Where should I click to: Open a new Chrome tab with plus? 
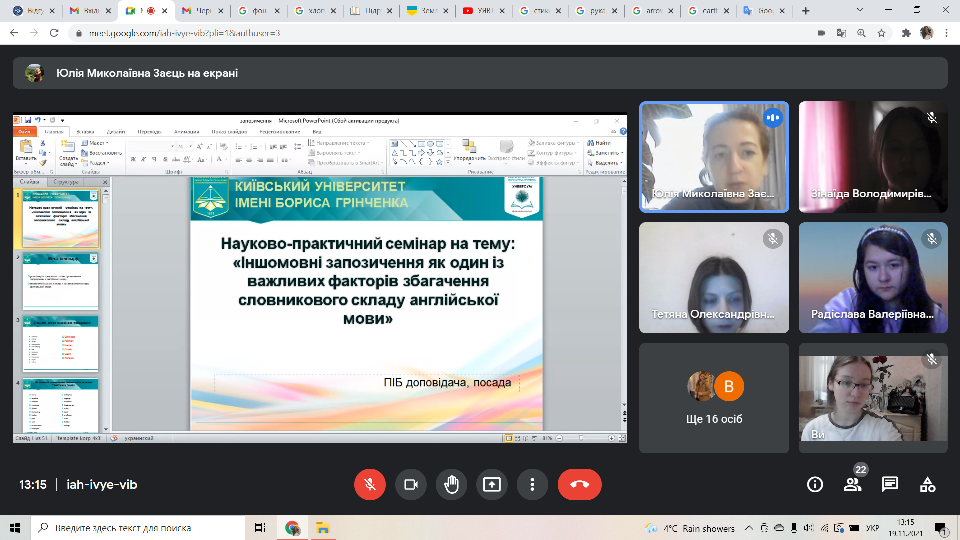click(x=806, y=11)
